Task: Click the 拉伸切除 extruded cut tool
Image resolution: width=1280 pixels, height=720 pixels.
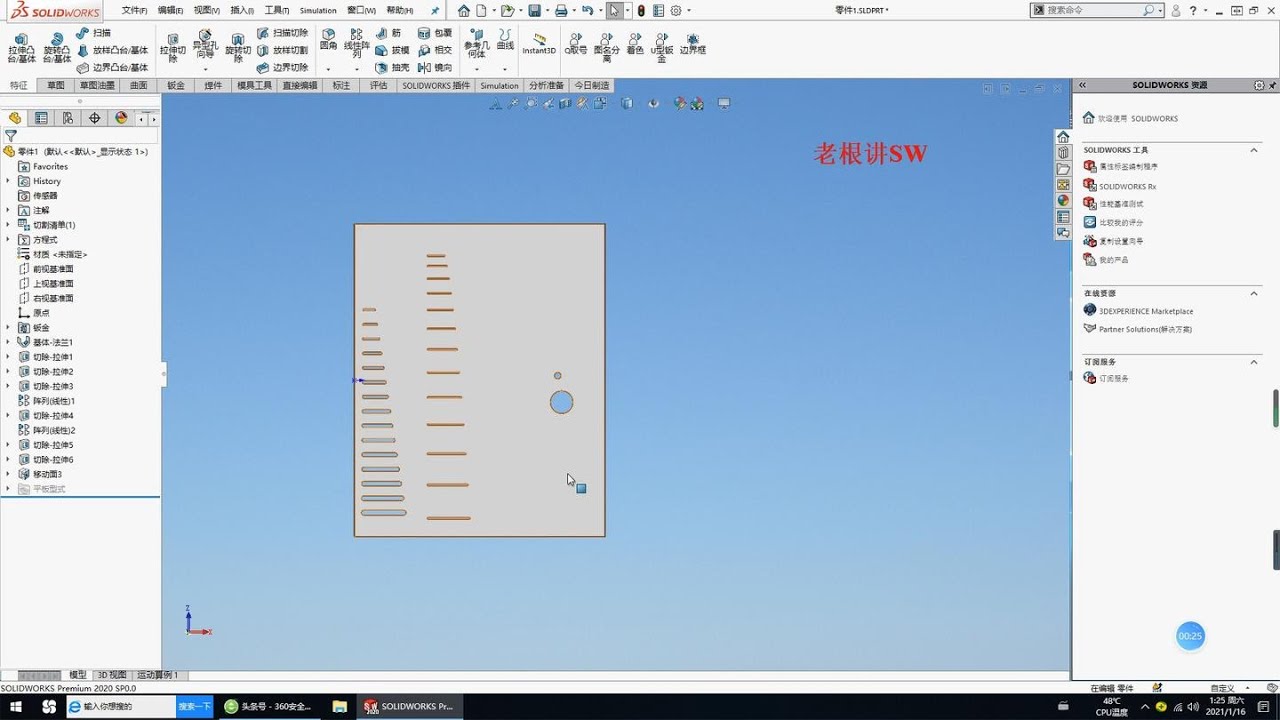Action: point(173,47)
